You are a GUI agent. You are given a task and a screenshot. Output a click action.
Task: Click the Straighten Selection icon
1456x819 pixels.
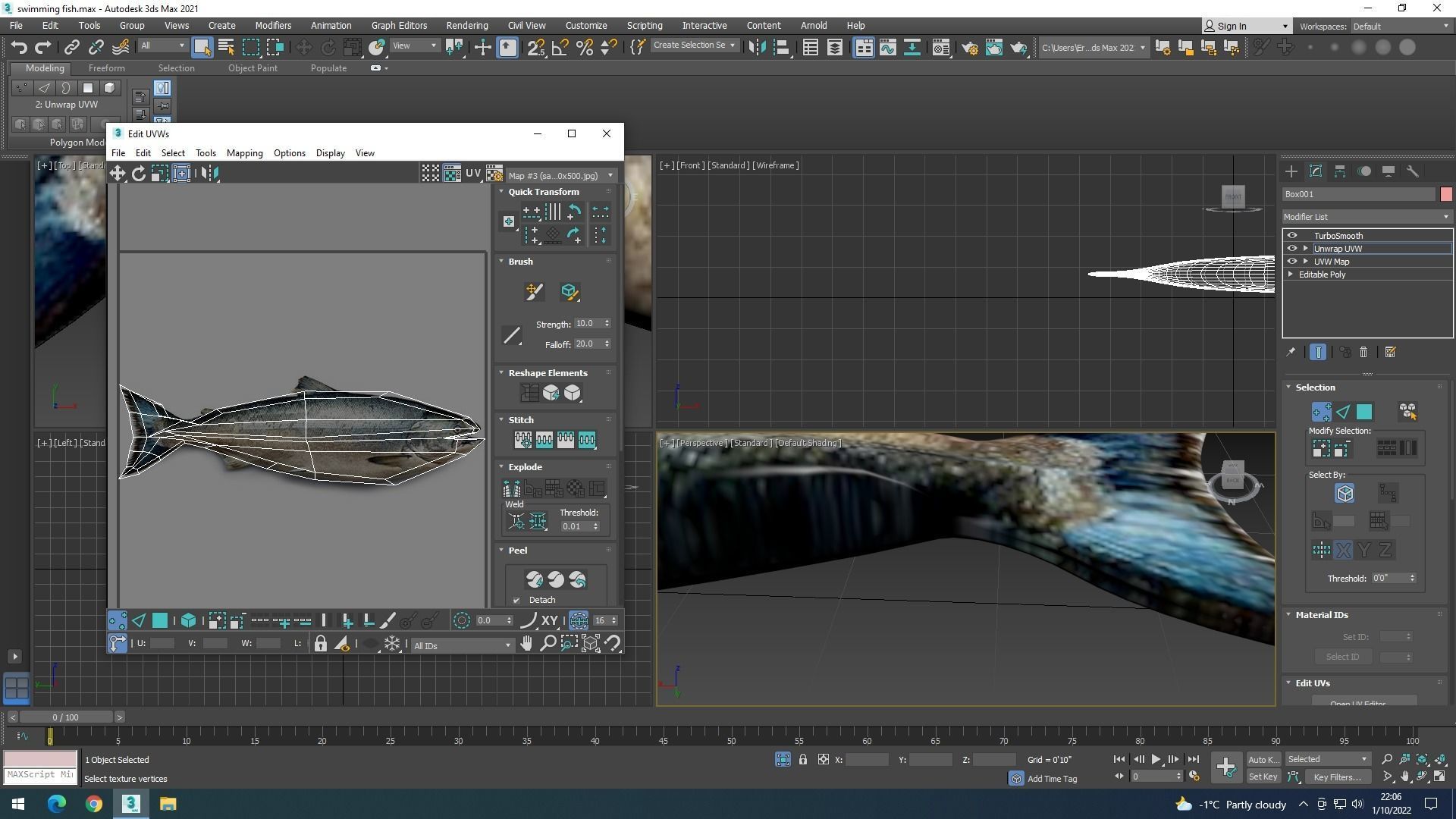529,394
